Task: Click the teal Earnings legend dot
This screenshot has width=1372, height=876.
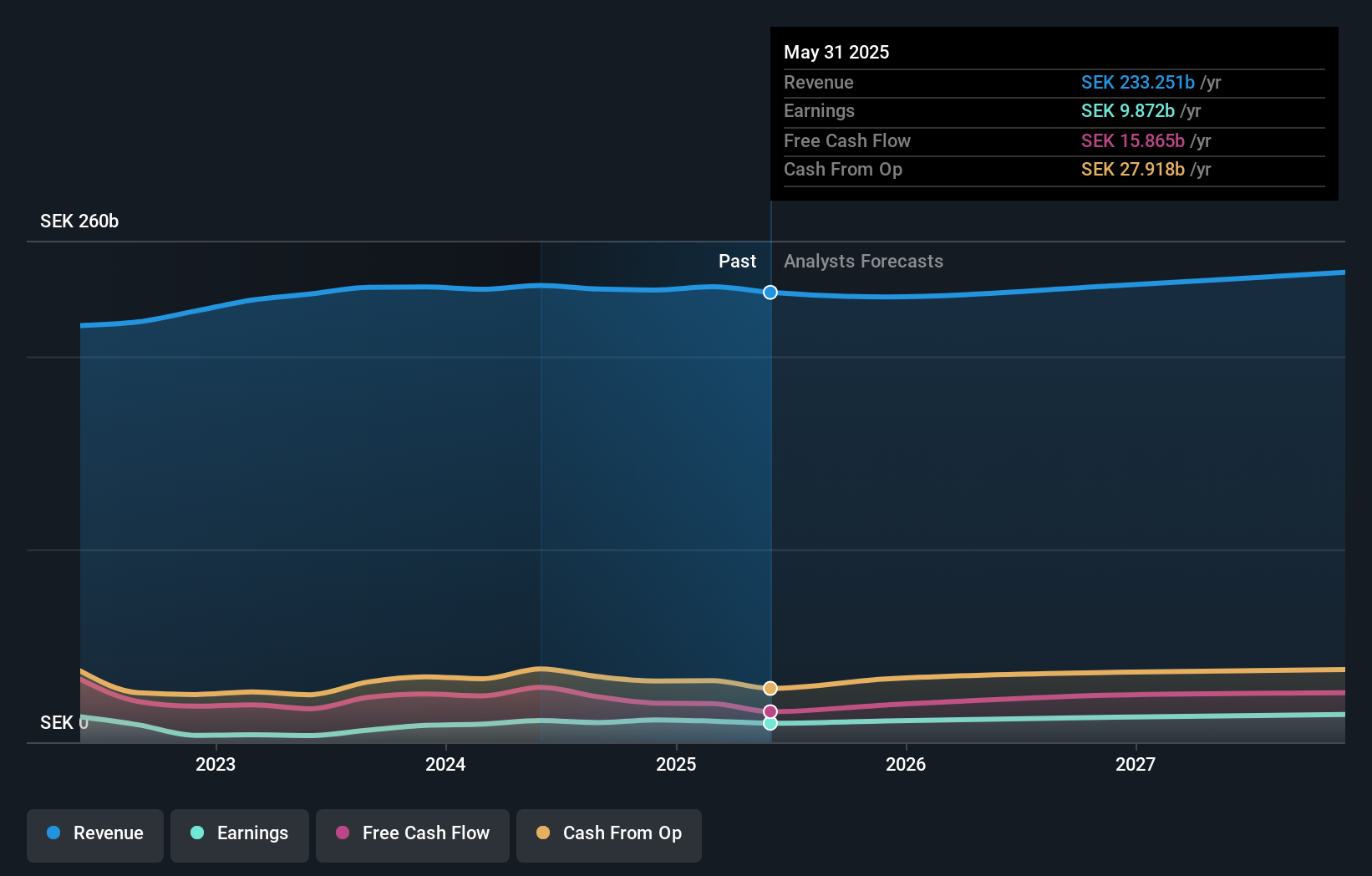Action: 196,833
